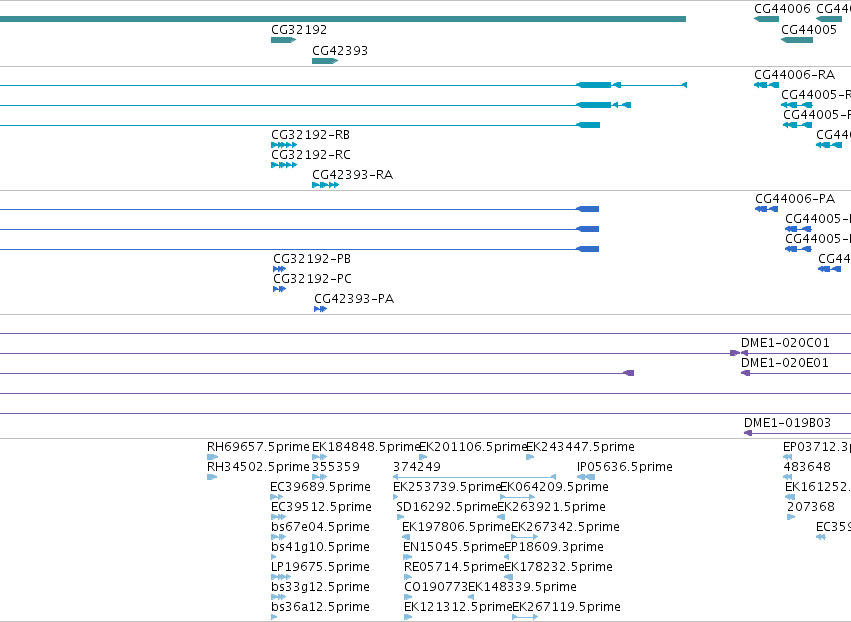Click the 374249 feature label
The width and height of the screenshot is (851, 622).
pyautogui.click(x=417, y=467)
